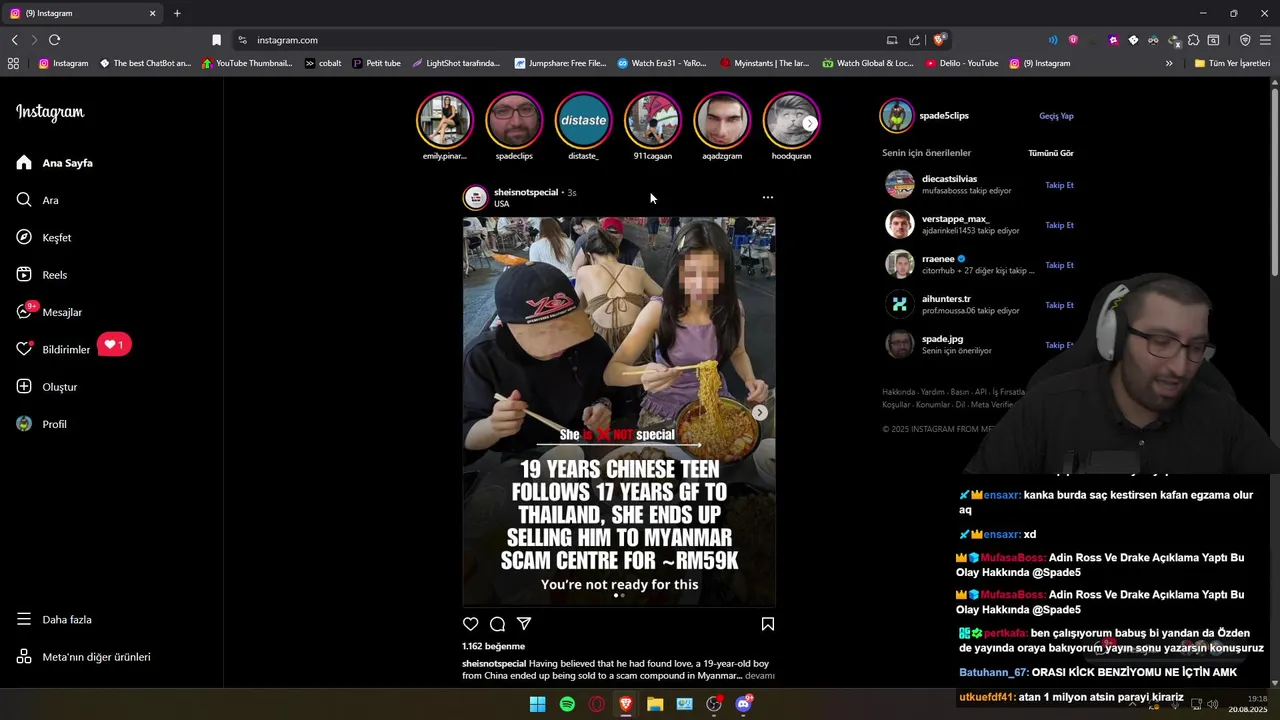Like the sheisnotspecial post with heart icon
The width and height of the screenshot is (1280, 720).
point(471,624)
